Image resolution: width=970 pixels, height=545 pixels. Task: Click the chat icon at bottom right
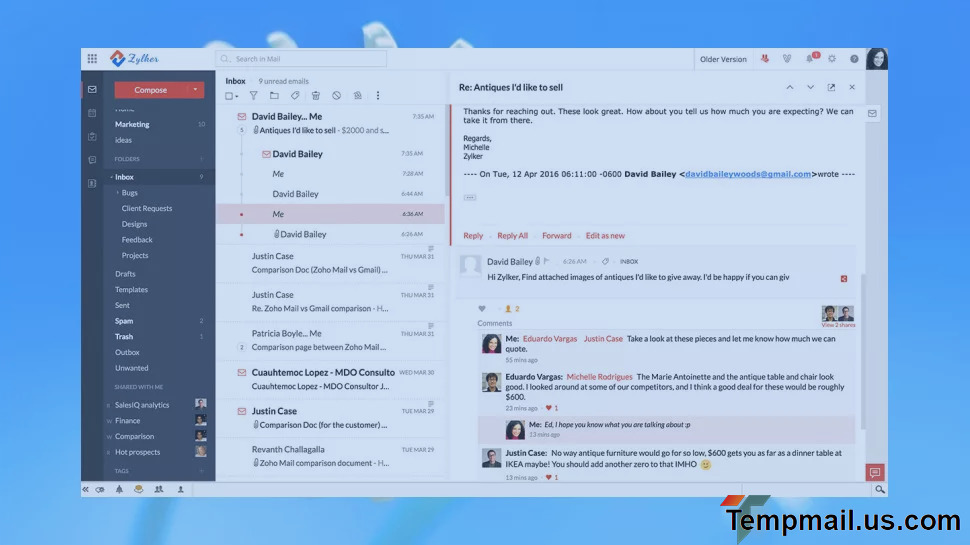click(x=875, y=472)
